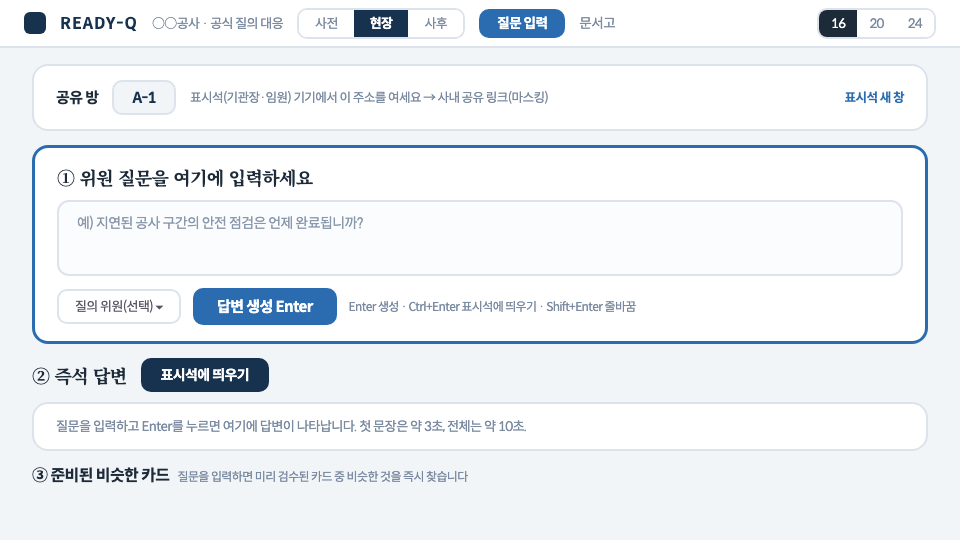Click the 공유 방 label
This screenshot has height=540, width=960.
pos(77,97)
